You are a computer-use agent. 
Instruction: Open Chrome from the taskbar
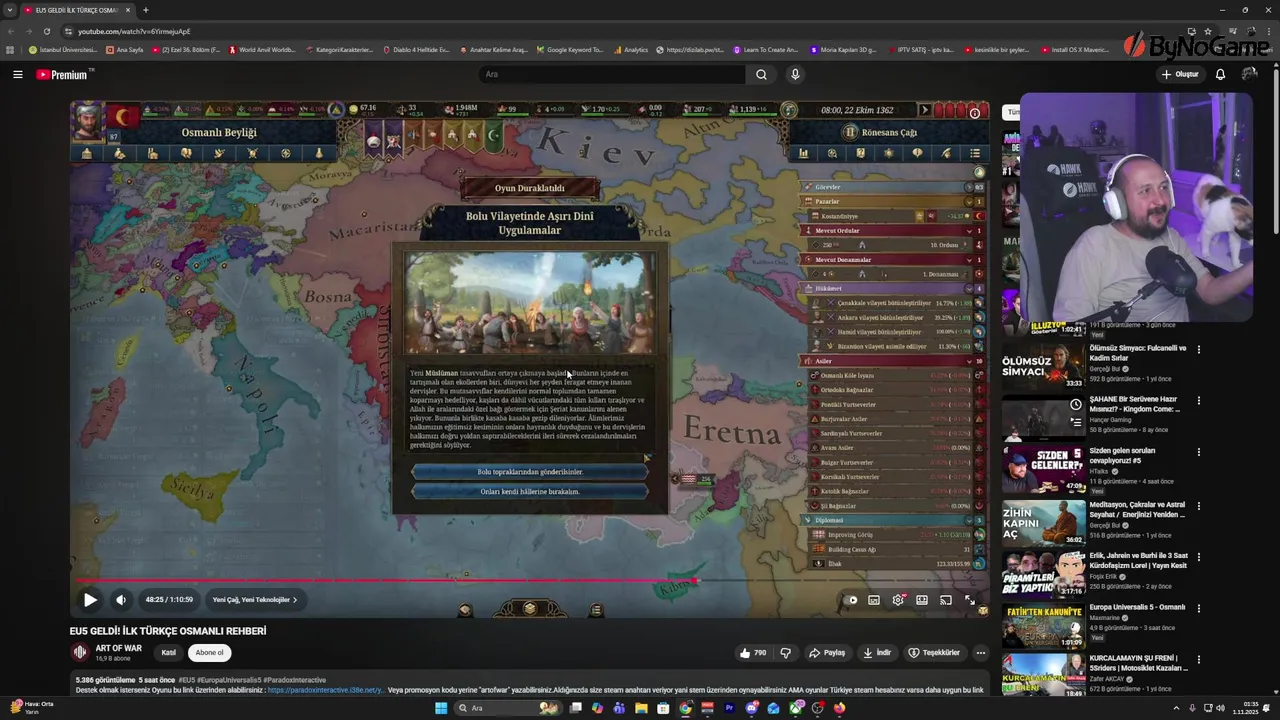coord(685,708)
